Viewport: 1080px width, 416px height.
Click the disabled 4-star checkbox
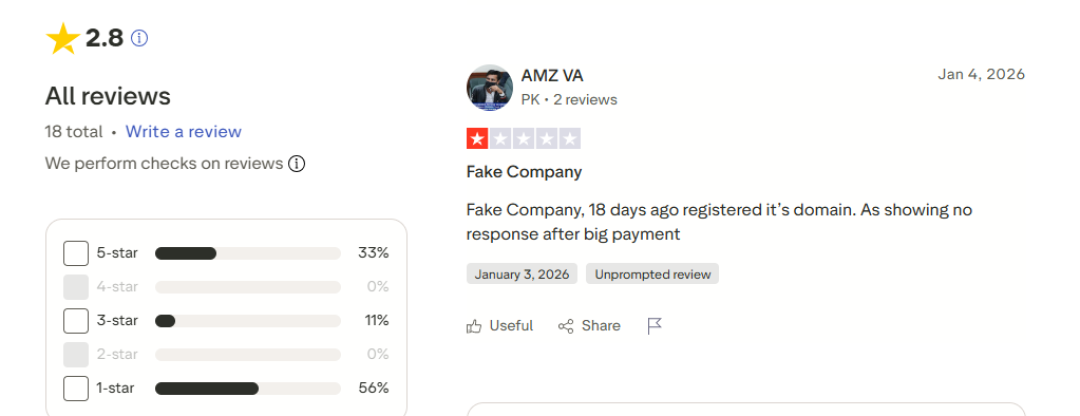[x=76, y=287]
